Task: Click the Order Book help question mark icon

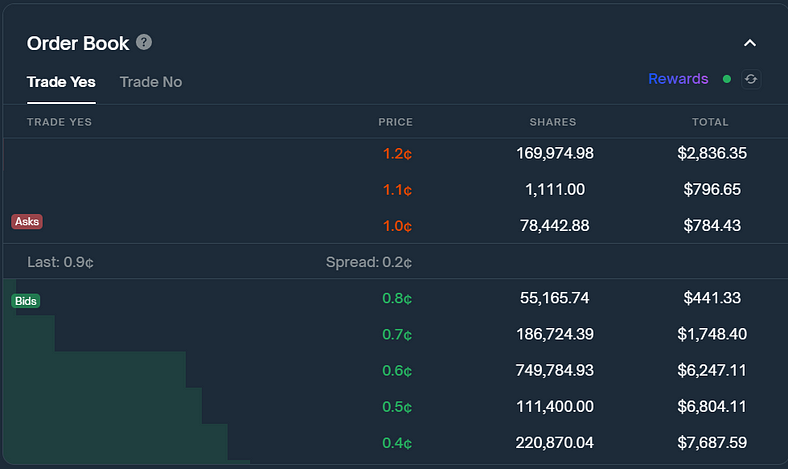Action: pyautogui.click(x=145, y=43)
